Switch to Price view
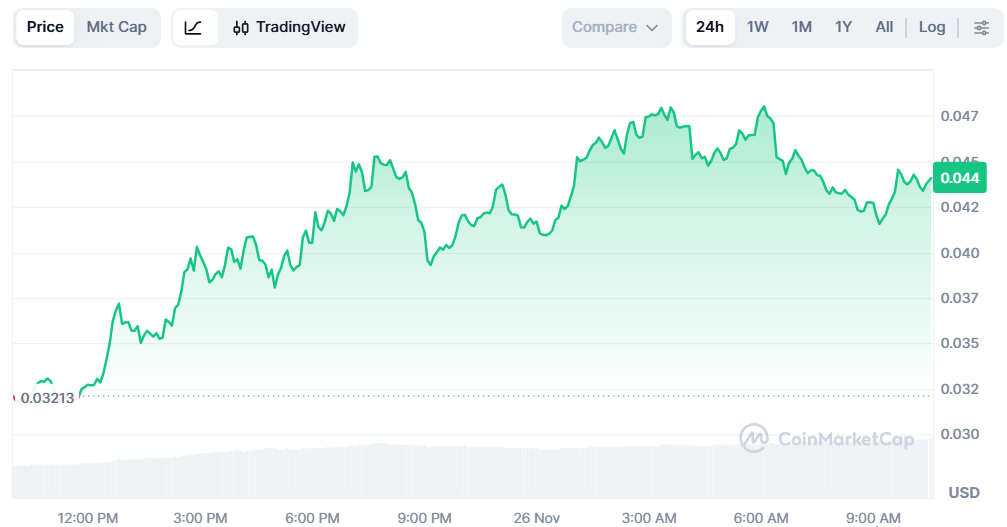 [x=45, y=28]
